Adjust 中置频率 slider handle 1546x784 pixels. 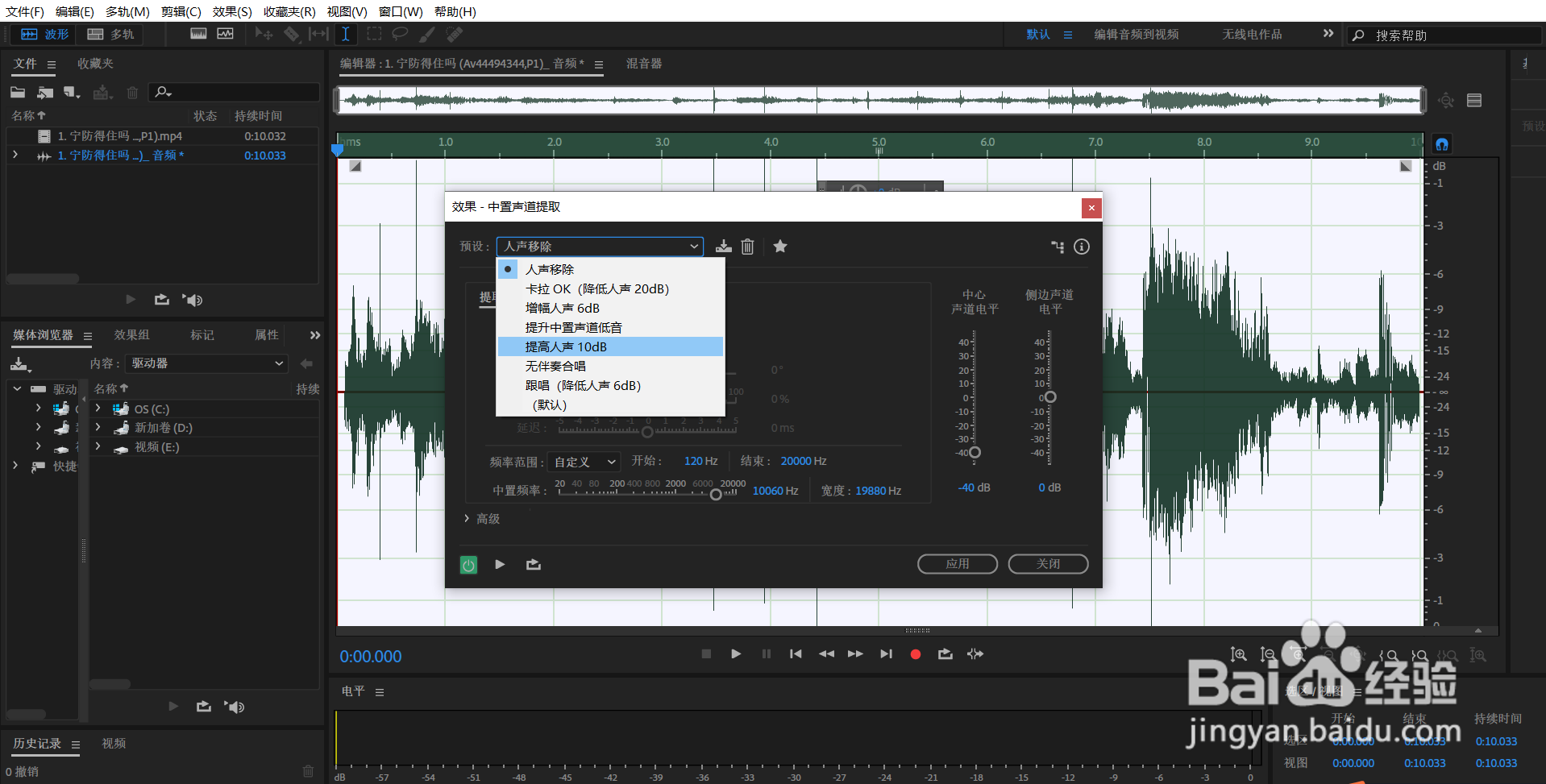[716, 495]
